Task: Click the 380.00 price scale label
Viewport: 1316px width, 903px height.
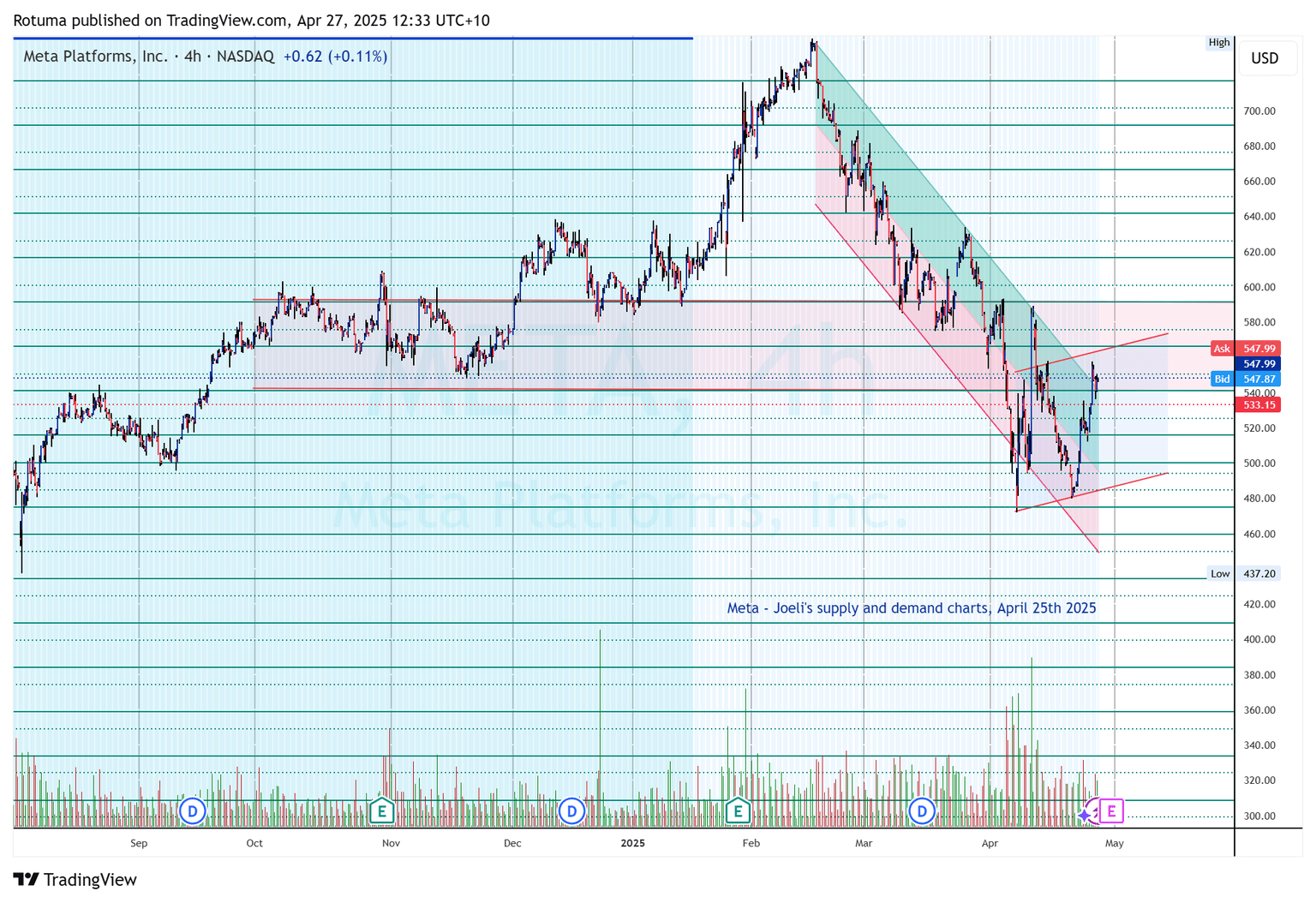Action: tap(1259, 675)
